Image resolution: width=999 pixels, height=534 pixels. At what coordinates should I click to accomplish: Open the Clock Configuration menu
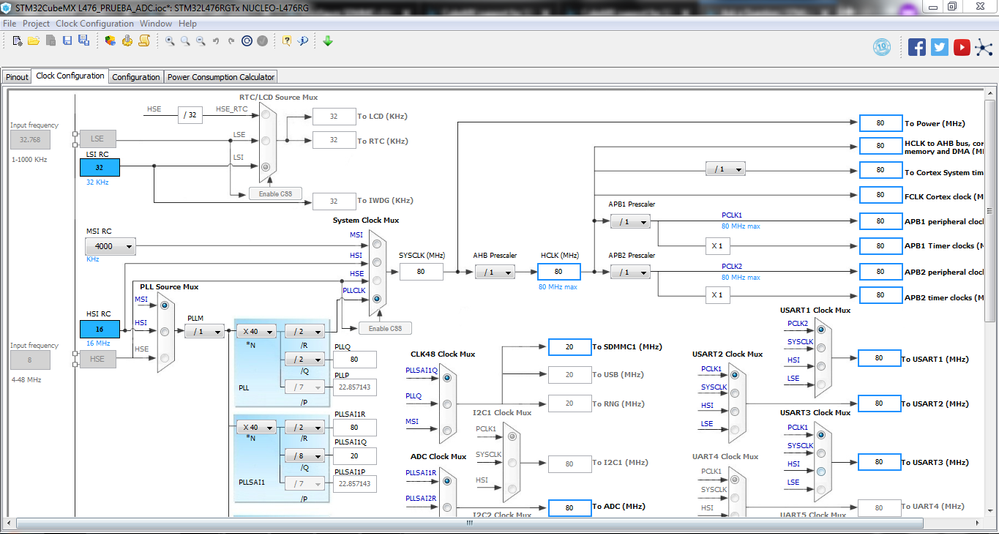(94, 24)
